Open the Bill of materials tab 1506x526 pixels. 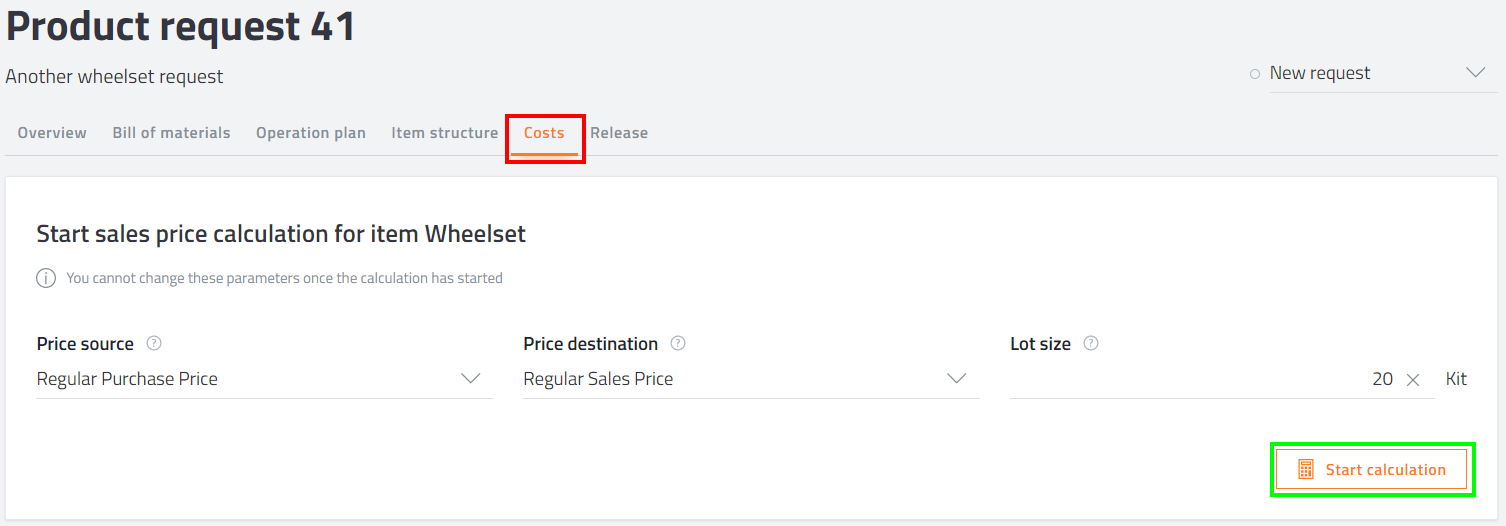click(x=171, y=133)
